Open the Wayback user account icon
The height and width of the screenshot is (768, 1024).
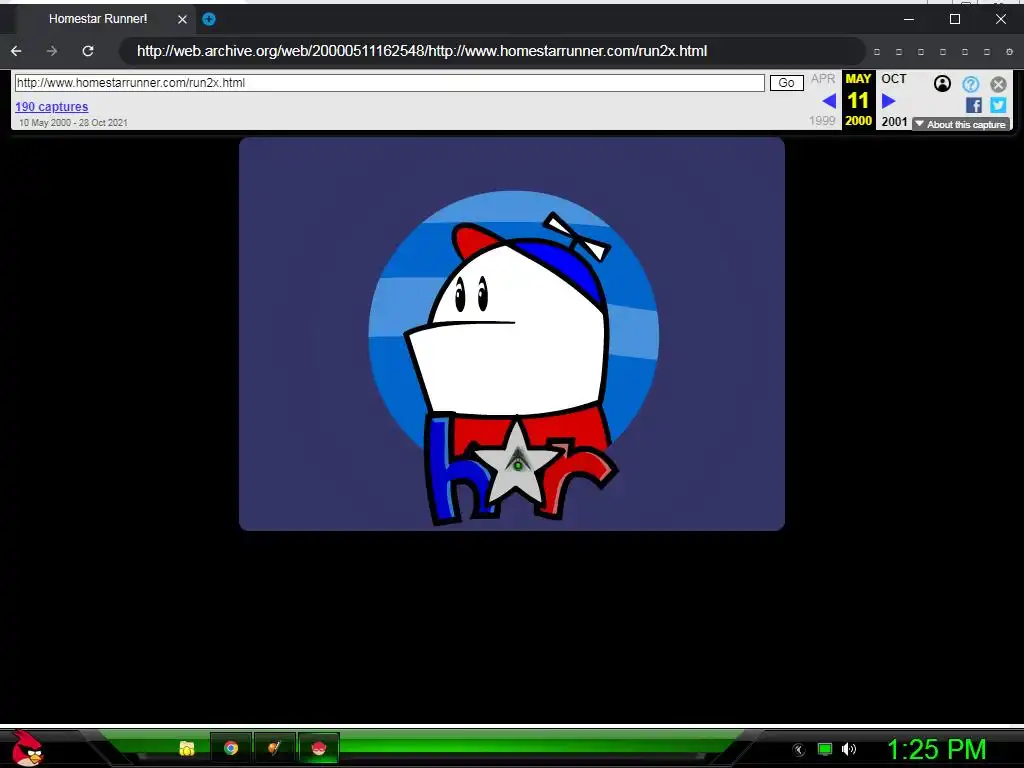[x=942, y=84]
